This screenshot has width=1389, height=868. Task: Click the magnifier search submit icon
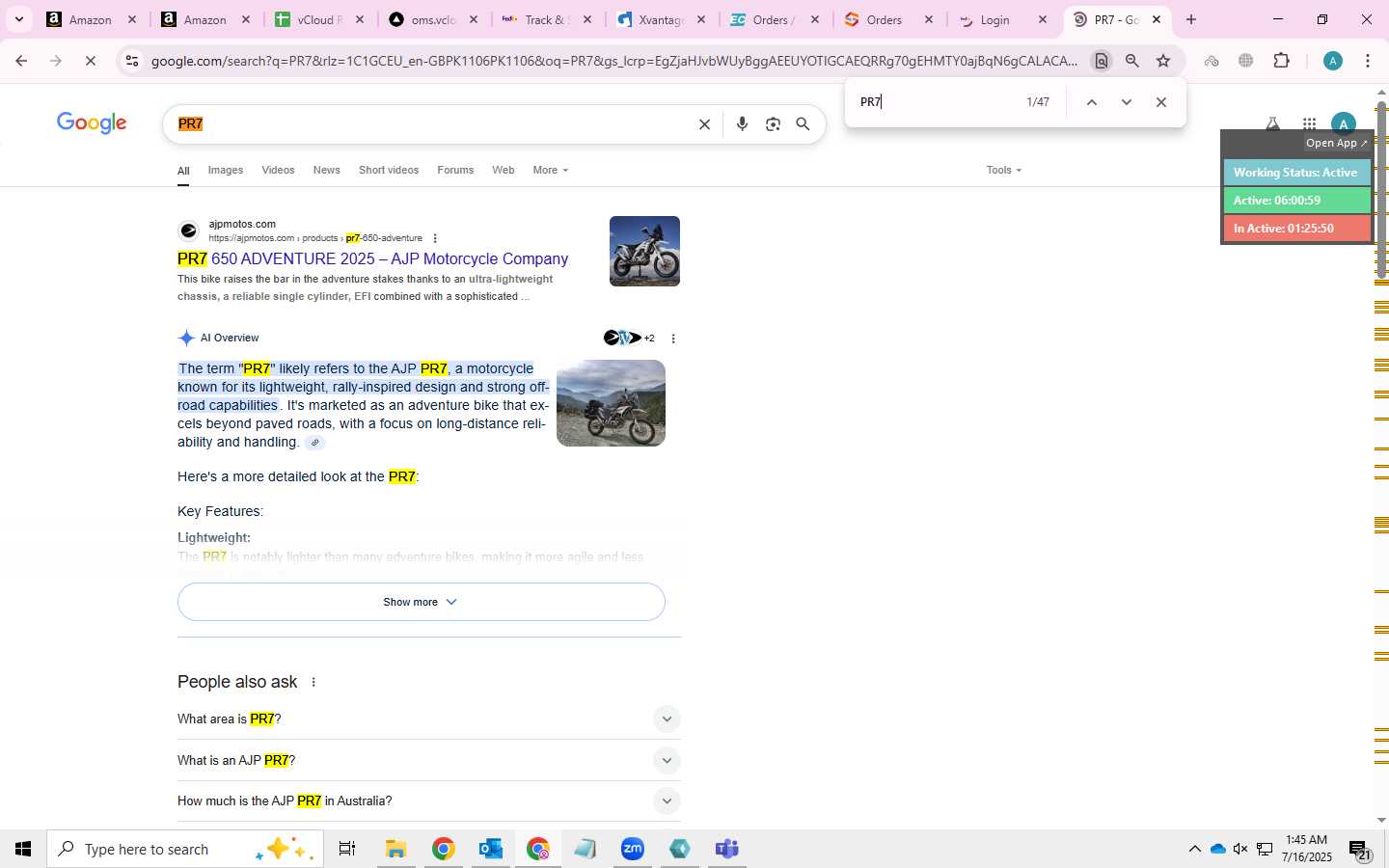pyautogui.click(x=803, y=124)
